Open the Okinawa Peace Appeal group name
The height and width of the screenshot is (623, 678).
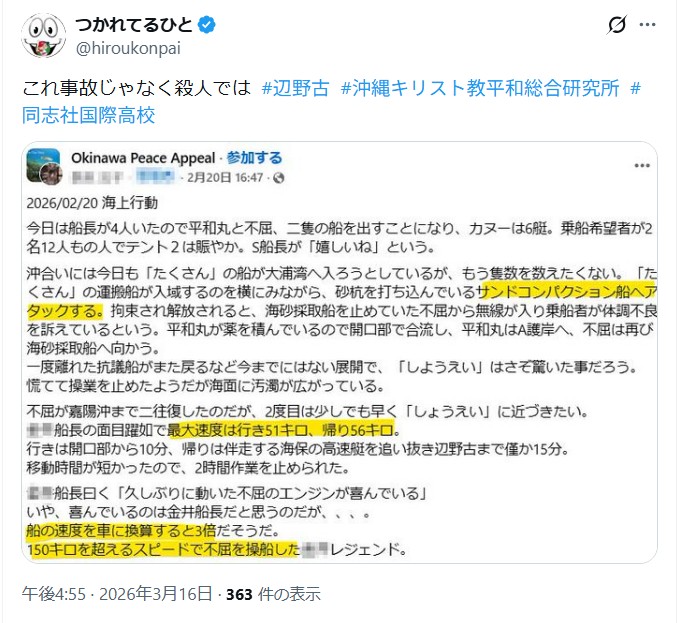pyautogui.click(x=143, y=158)
